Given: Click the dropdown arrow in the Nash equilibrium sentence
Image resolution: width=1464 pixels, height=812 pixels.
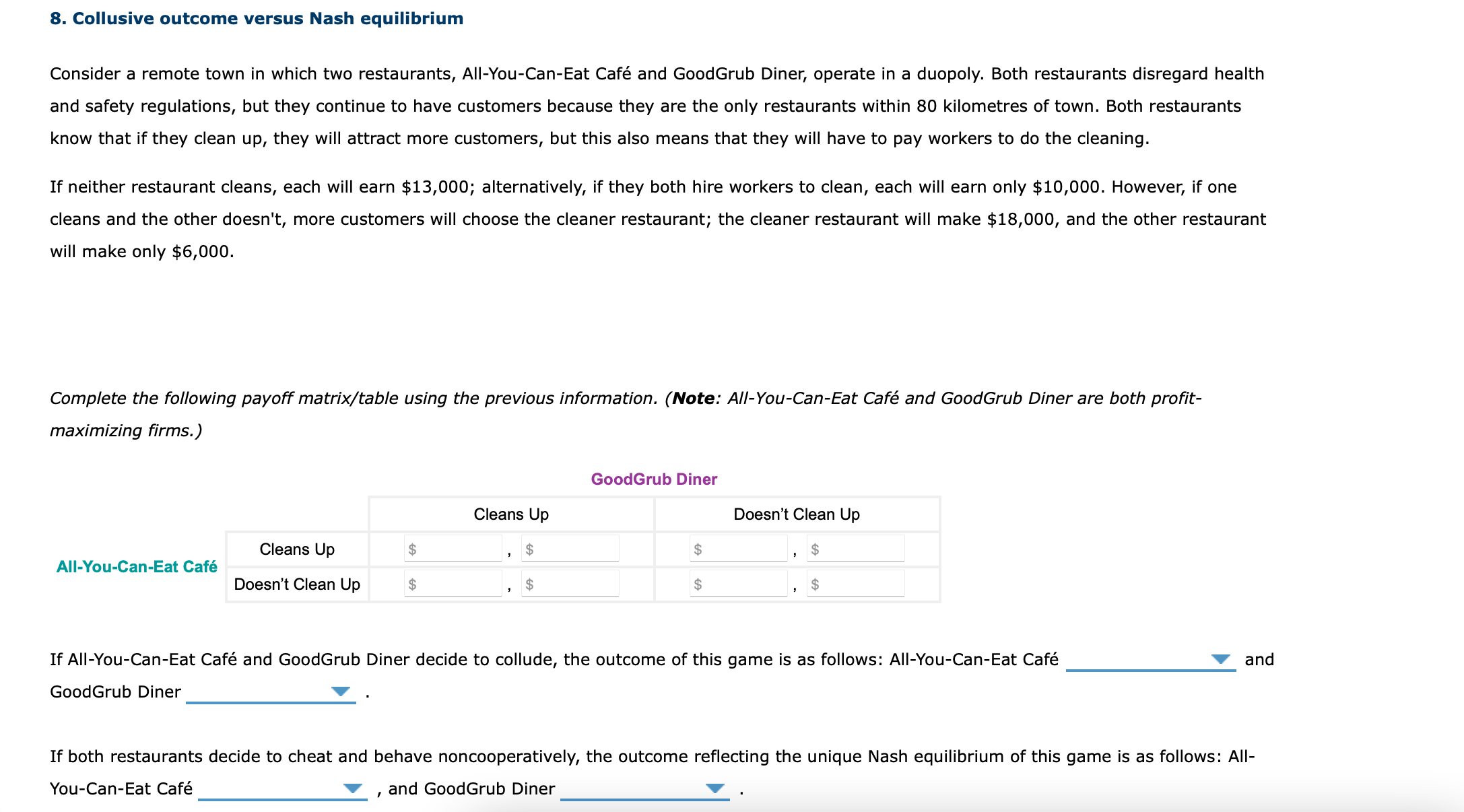Looking at the screenshot, I should (x=354, y=790).
